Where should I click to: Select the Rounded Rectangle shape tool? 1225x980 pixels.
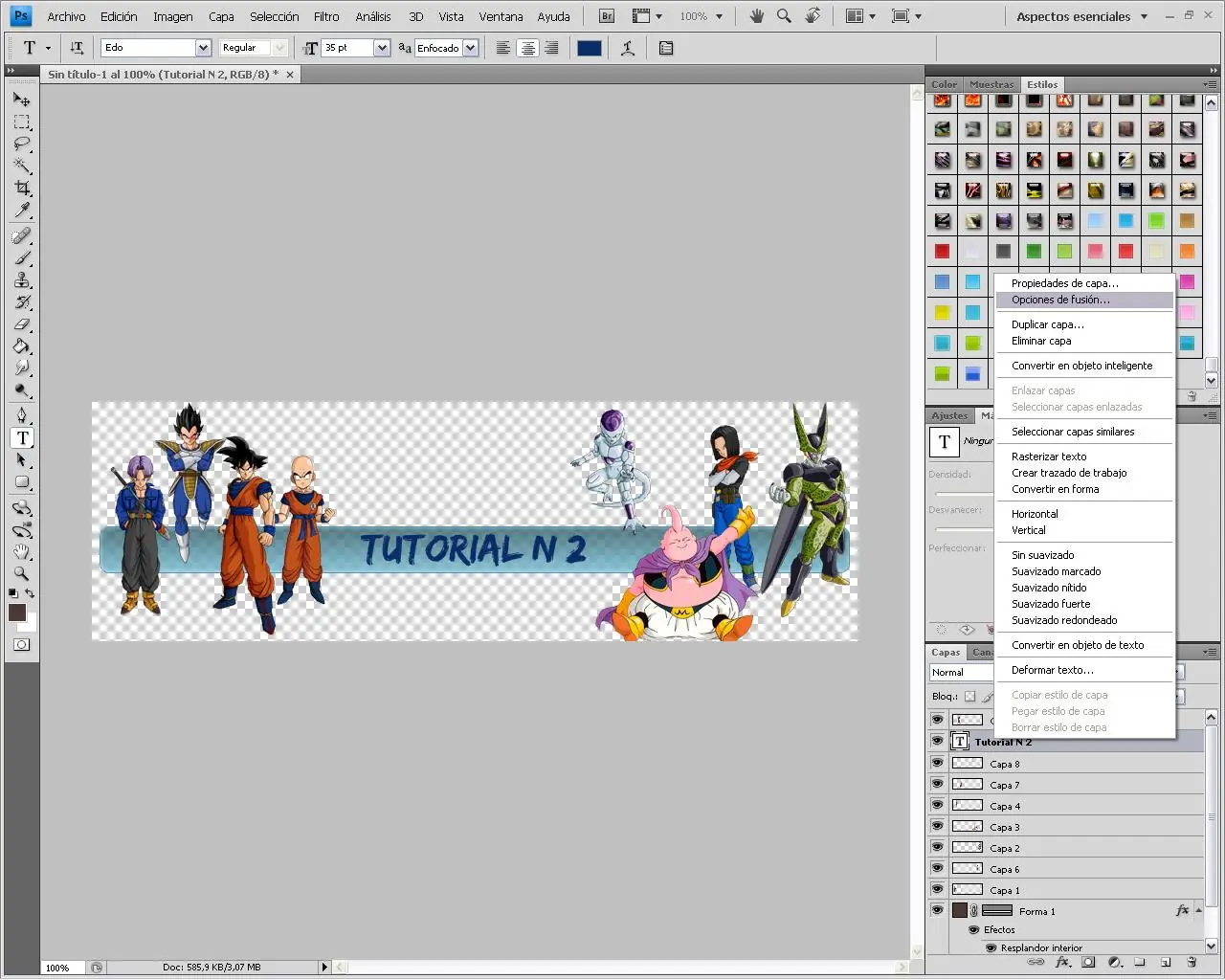point(22,482)
